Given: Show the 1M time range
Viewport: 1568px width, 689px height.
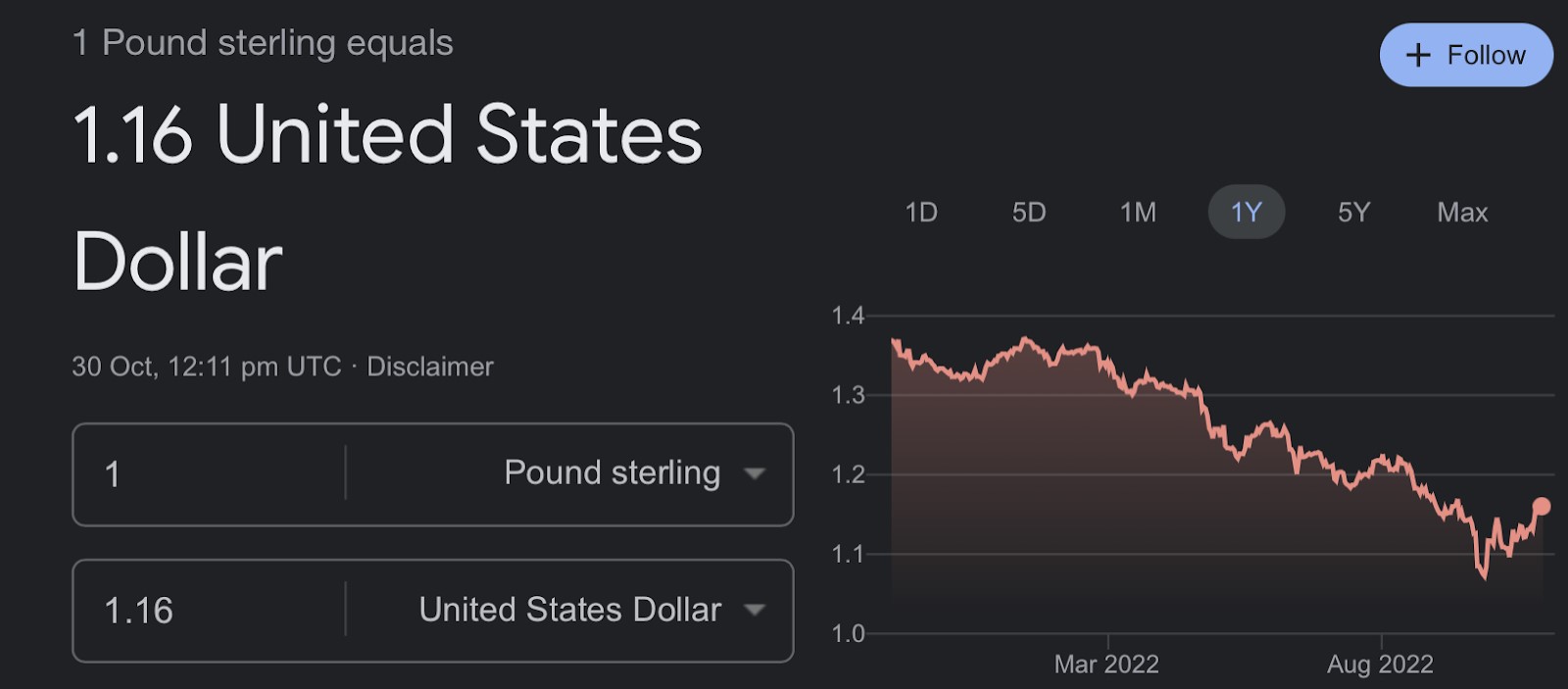Looking at the screenshot, I should 1138,212.
